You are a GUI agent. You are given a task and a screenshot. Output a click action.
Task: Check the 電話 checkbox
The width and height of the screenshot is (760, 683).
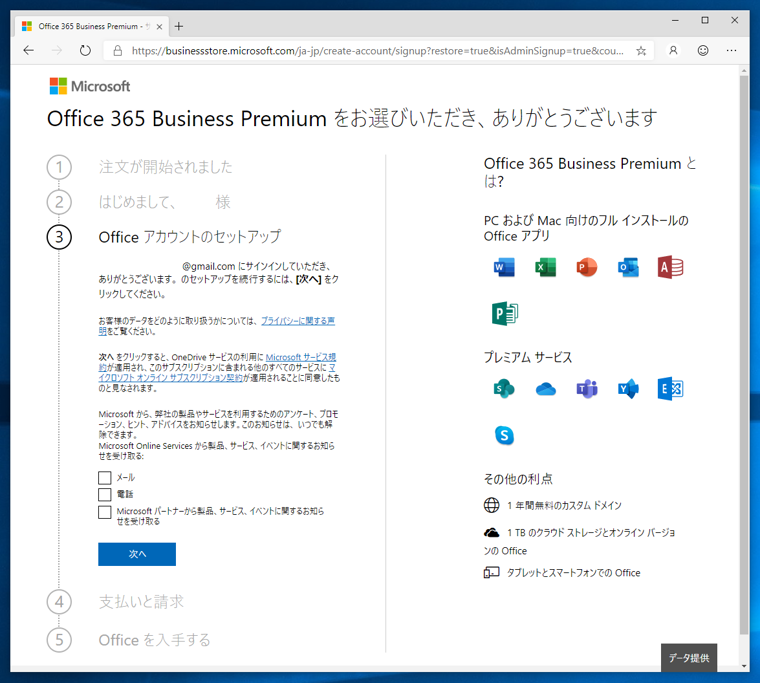coord(105,494)
